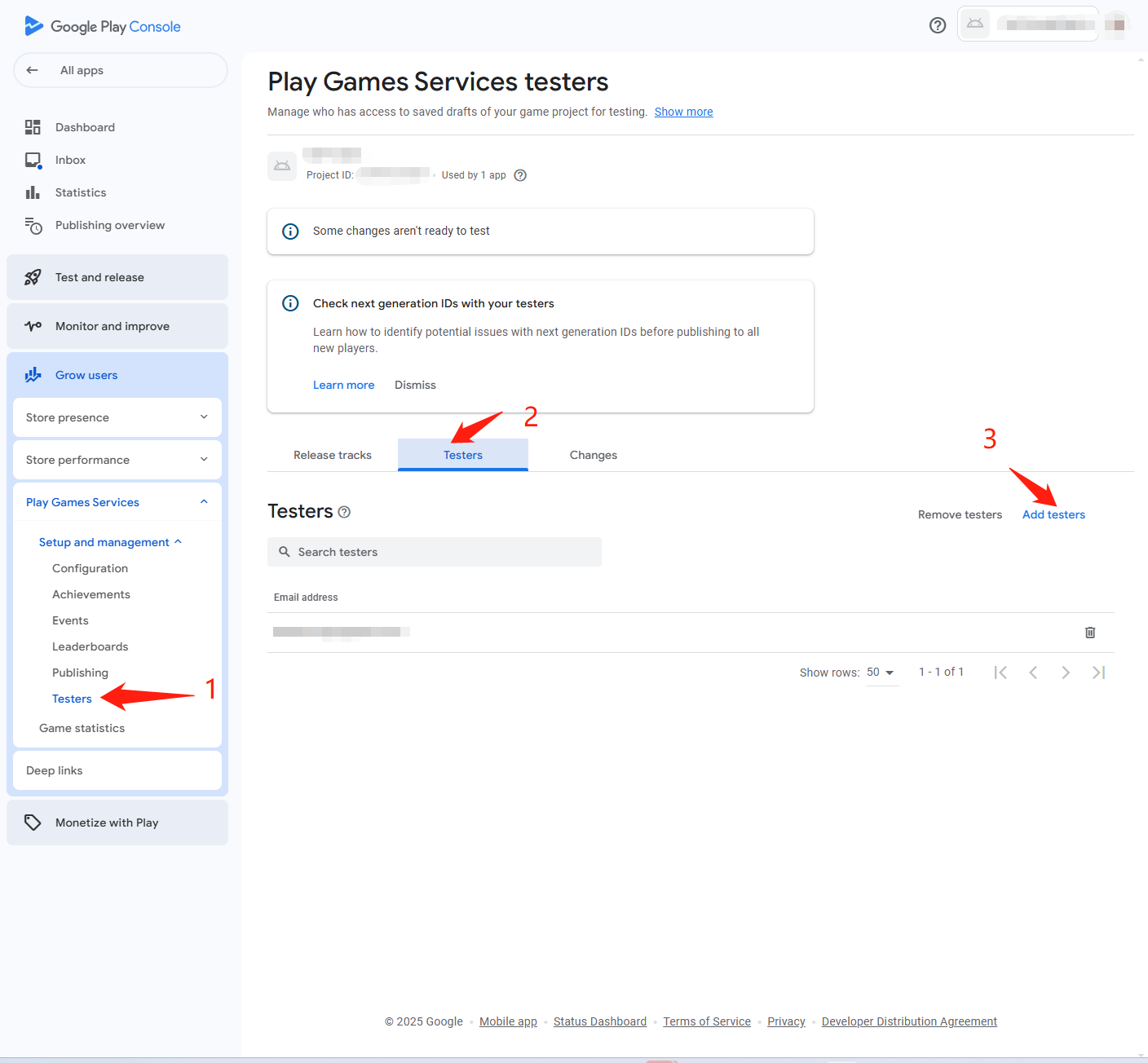
Task: Select the Grow users section
Action: [x=86, y=374]
